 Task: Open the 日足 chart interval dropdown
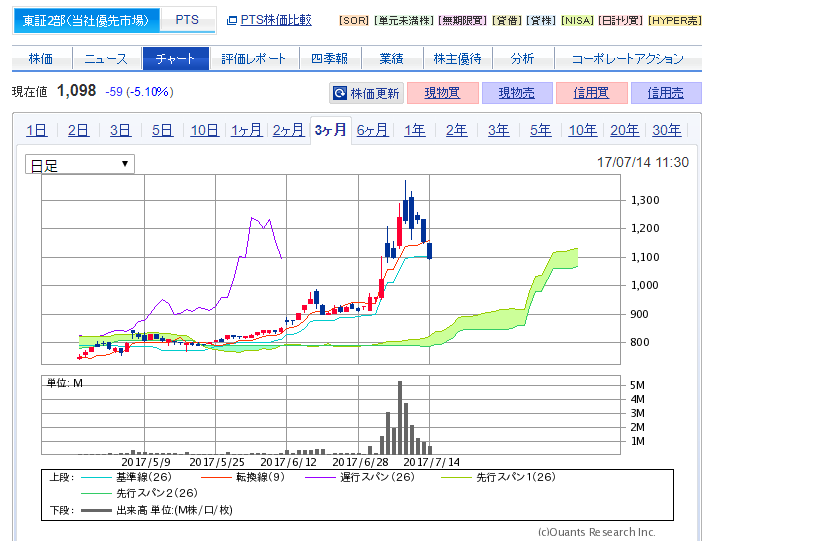tap(80, 164)
